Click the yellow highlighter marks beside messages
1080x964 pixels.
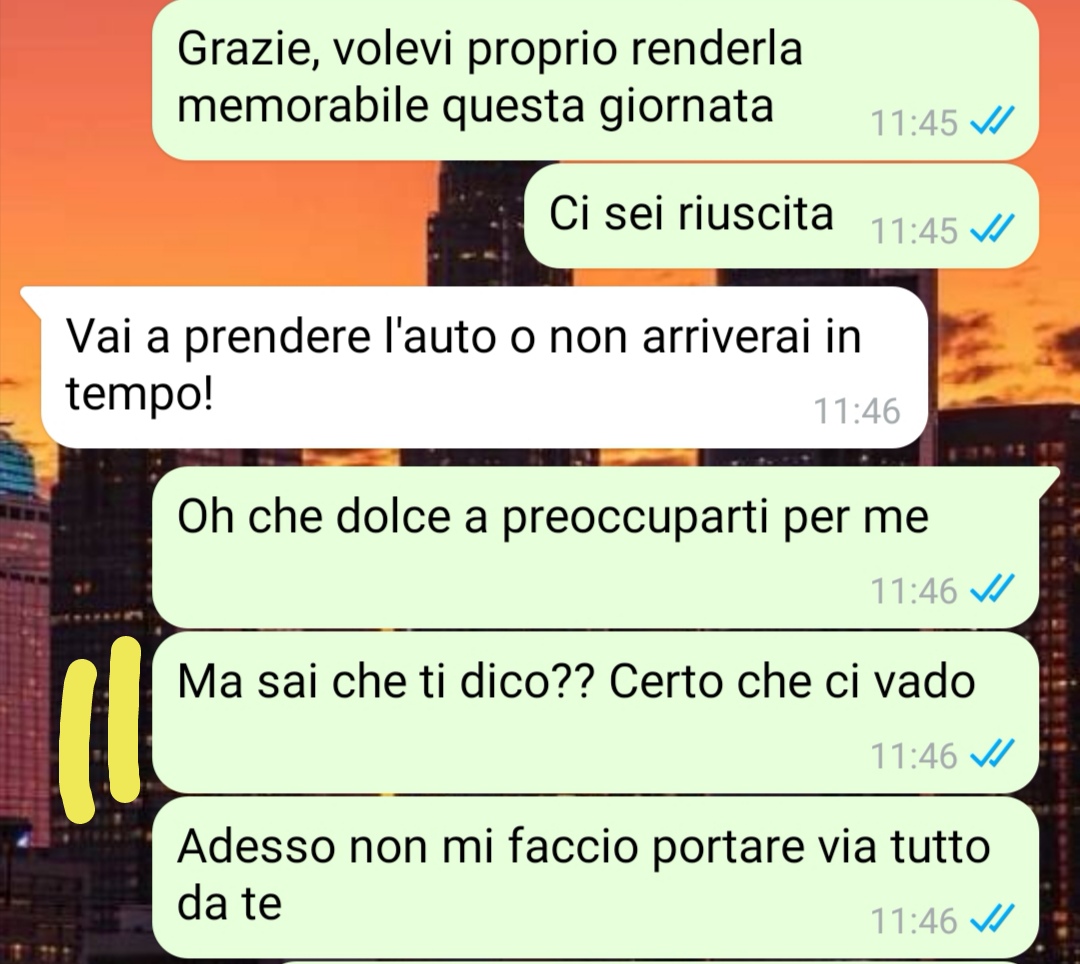[101, 729]
